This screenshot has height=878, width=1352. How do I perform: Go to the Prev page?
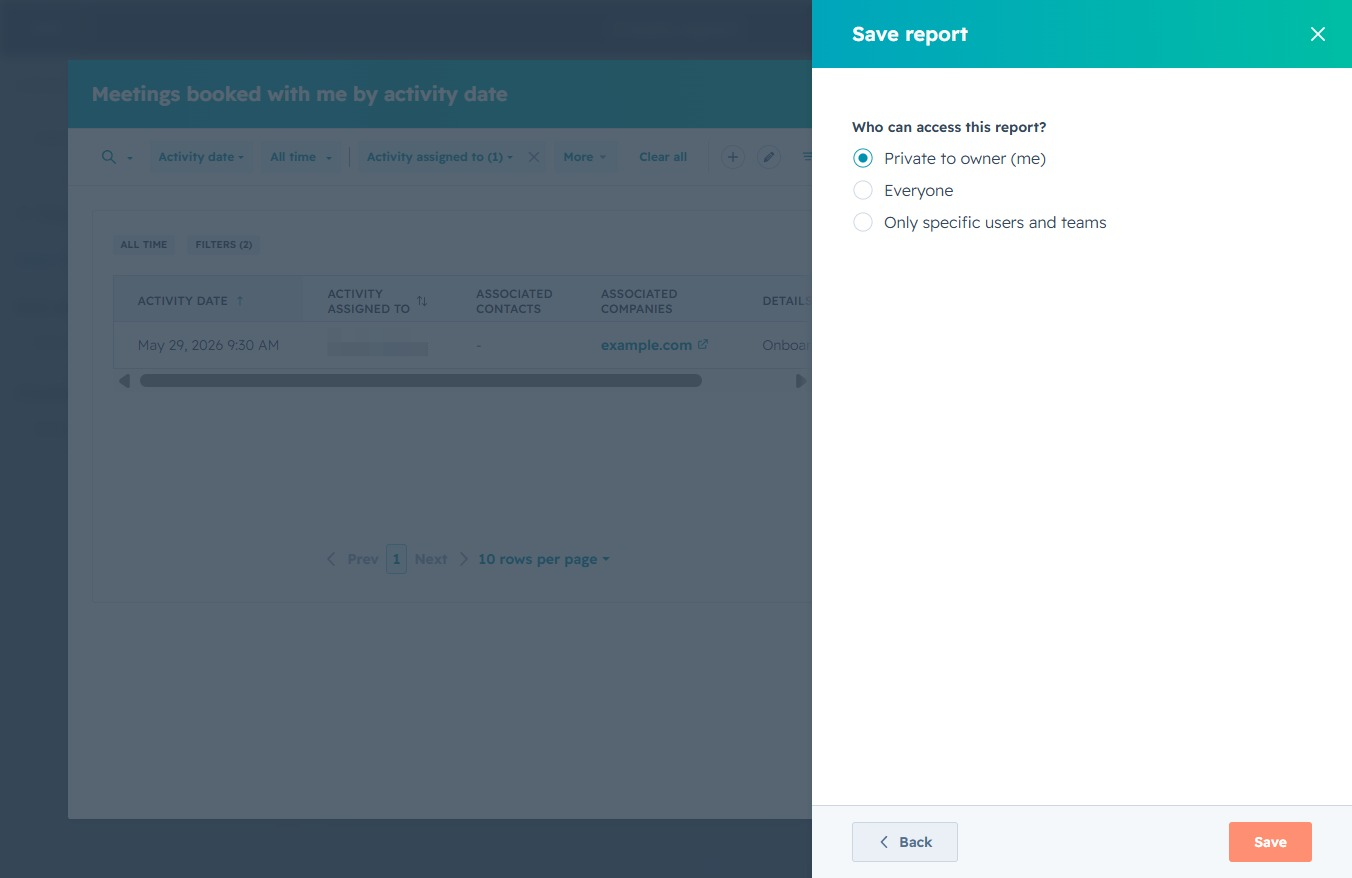[x=352, y=559]
